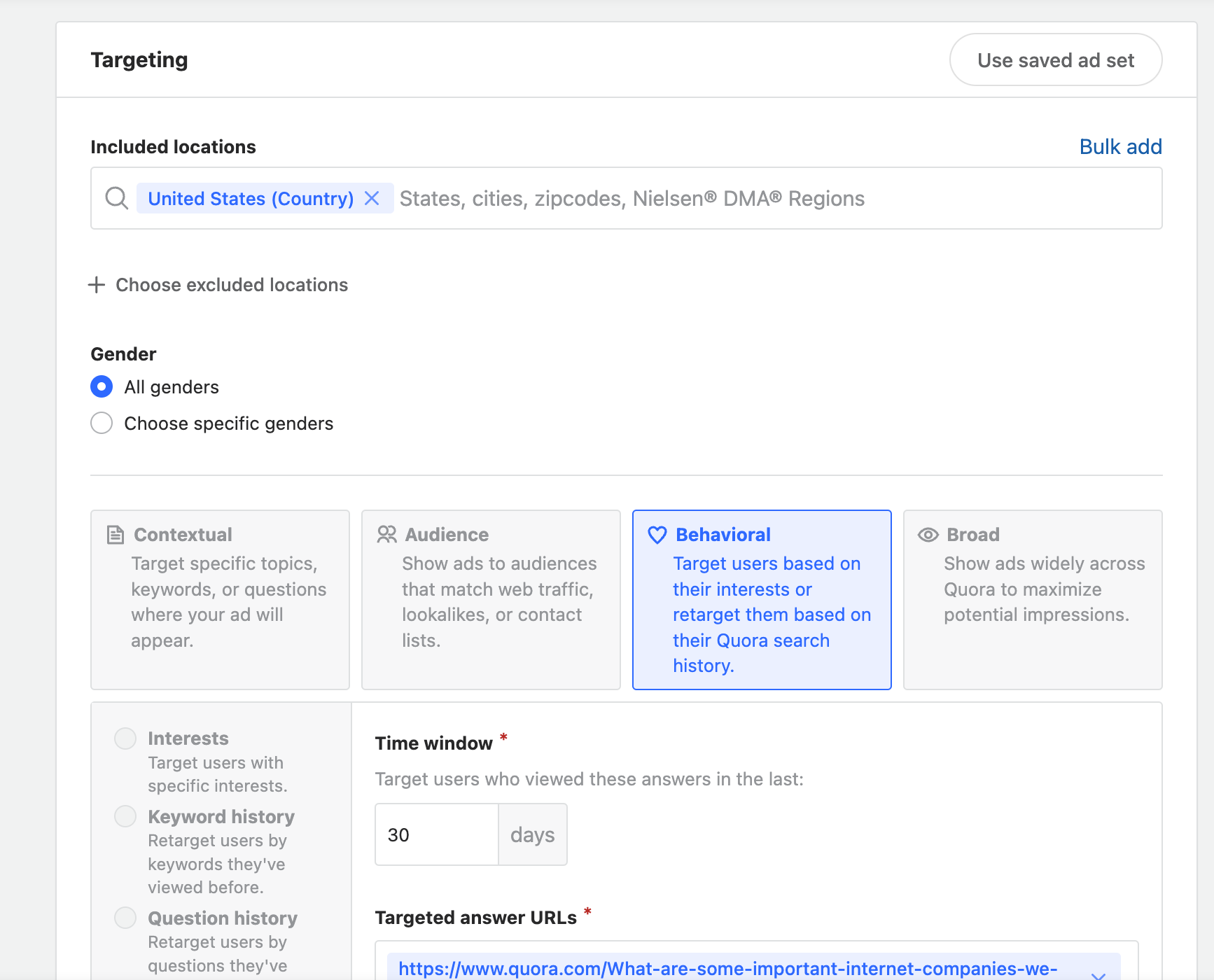
Task: Select the All genders radio button
Action: [x=102, y=386]
